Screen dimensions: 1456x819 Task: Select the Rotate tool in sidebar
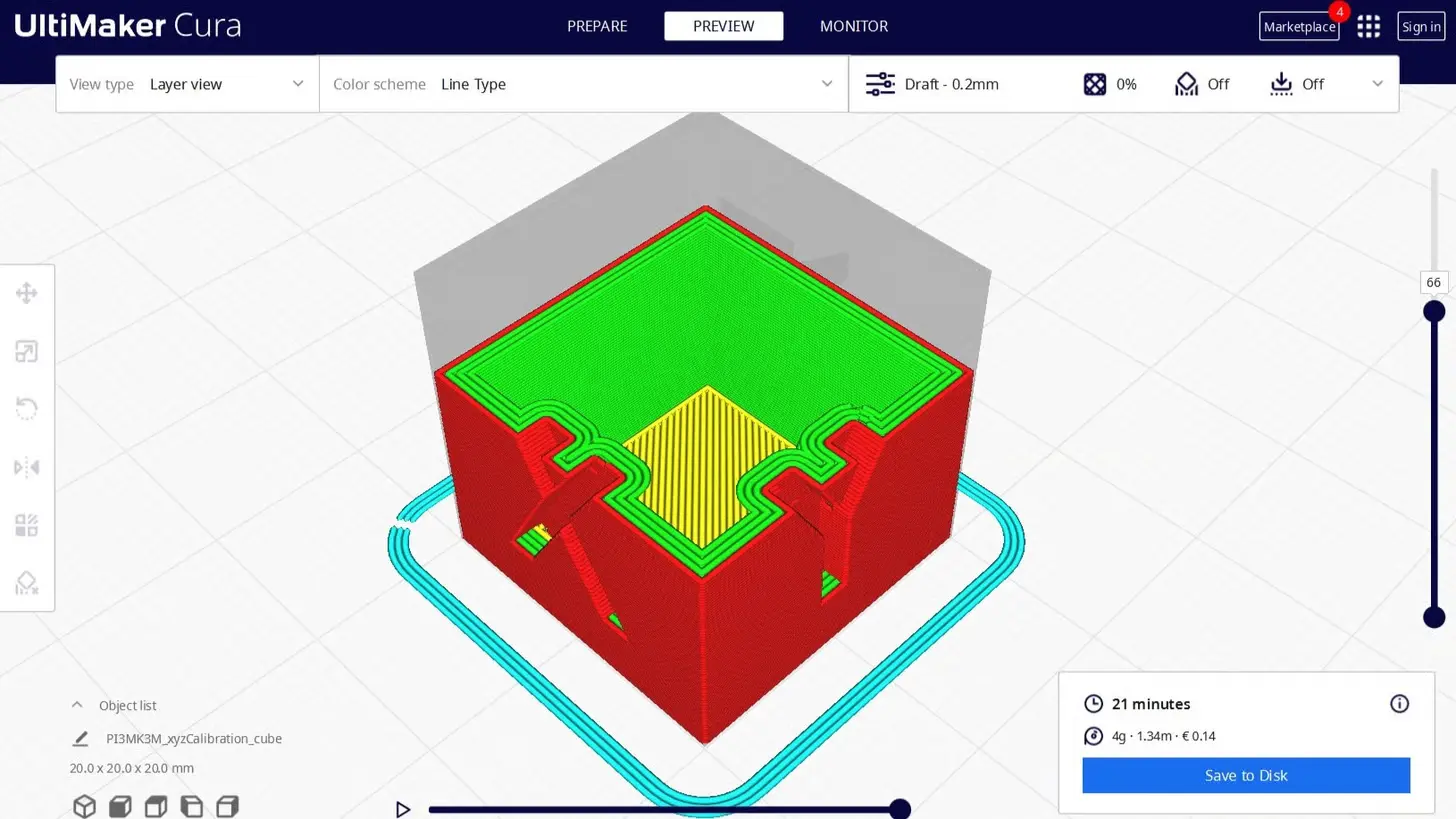(x=27, y=409)
